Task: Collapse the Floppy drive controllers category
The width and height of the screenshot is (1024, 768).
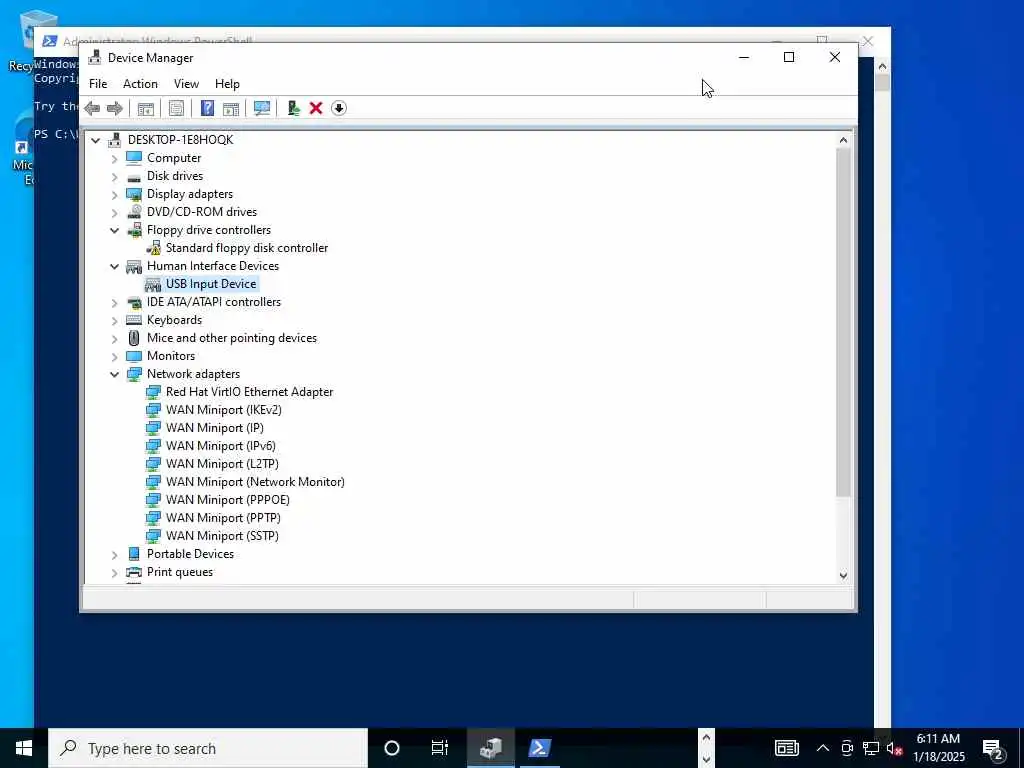Action: pos(115,230)
